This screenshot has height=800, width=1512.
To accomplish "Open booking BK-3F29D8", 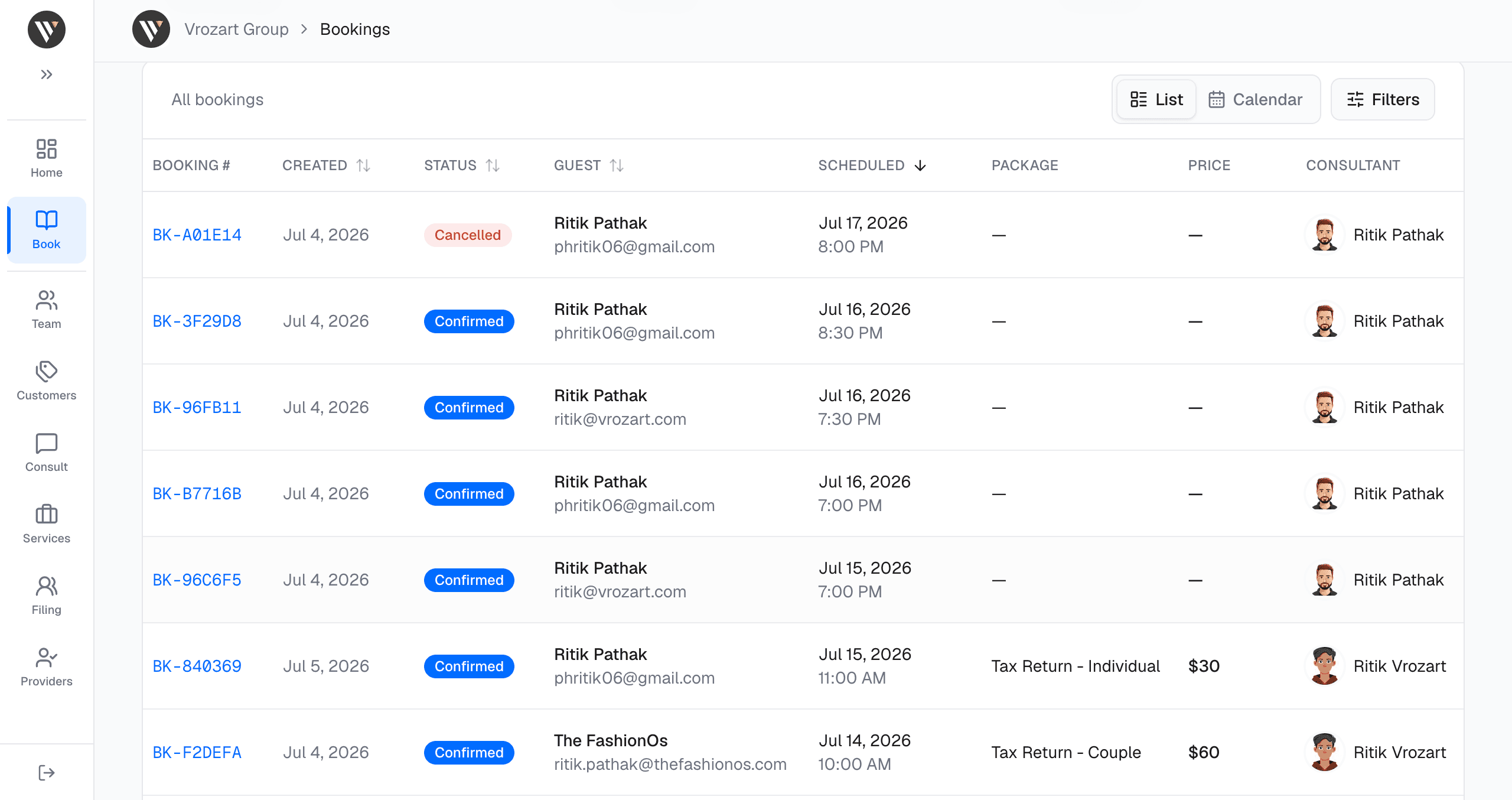I will pyautogui.click(x=197, y=321).
